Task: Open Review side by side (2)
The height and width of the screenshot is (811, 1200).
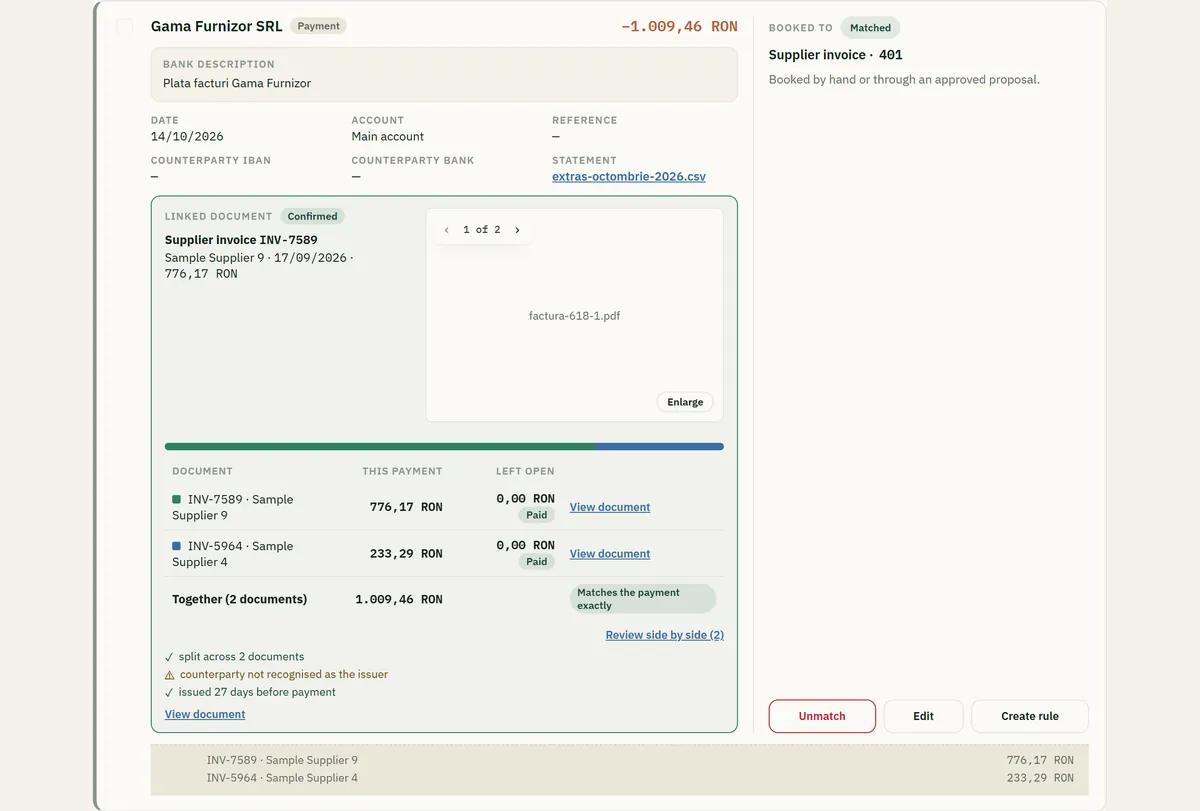Action: 665,635
